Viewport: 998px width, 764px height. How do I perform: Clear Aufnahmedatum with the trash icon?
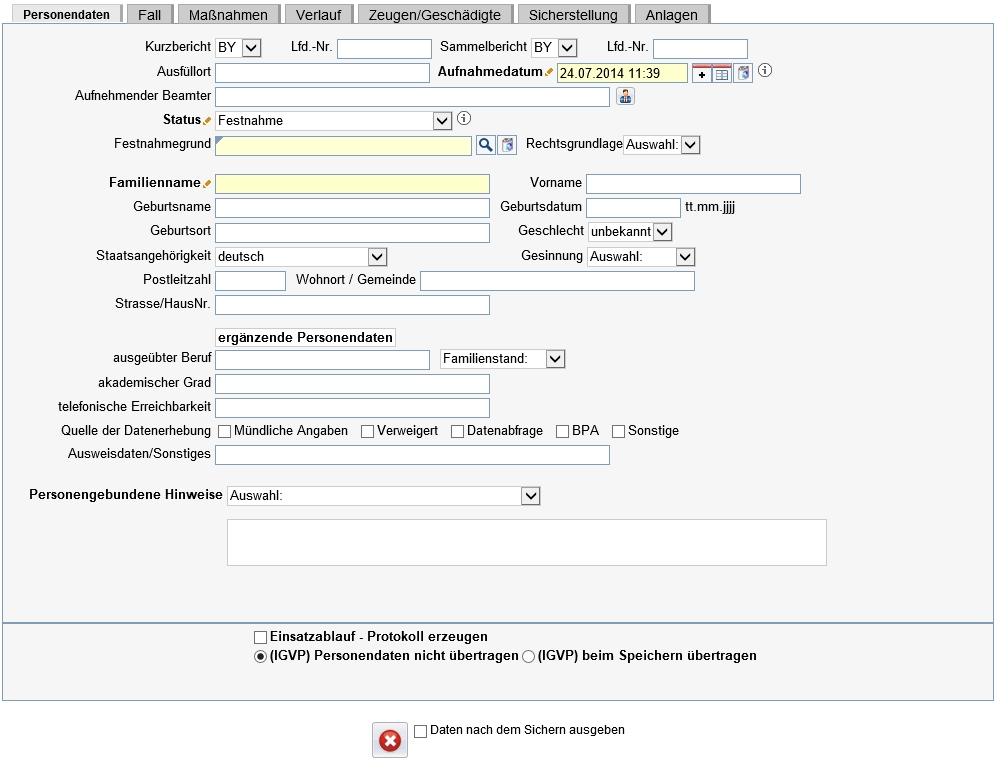(x=743, y=73)
